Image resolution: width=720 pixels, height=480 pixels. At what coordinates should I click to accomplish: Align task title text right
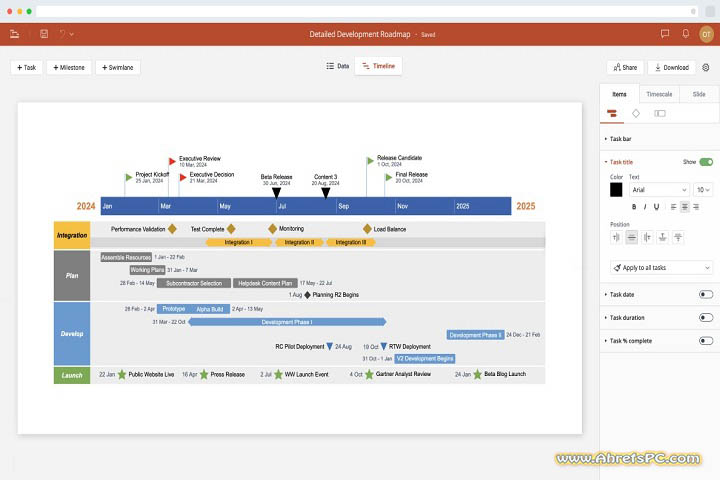696,207
